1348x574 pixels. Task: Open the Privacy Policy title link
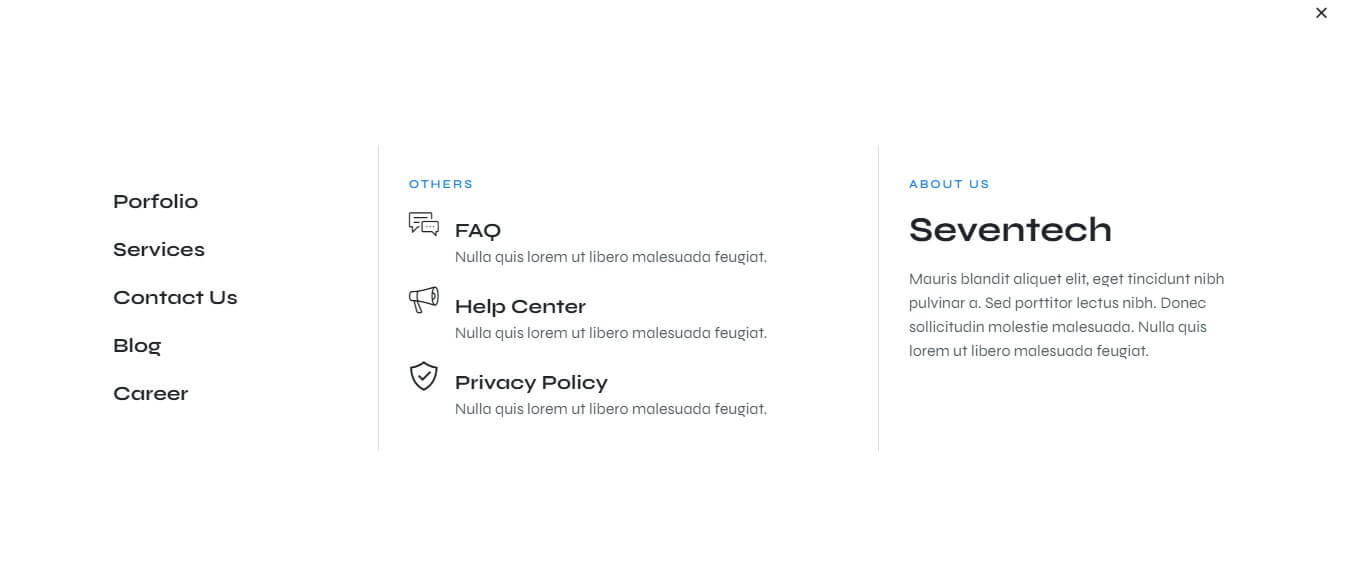click(531, 383)
